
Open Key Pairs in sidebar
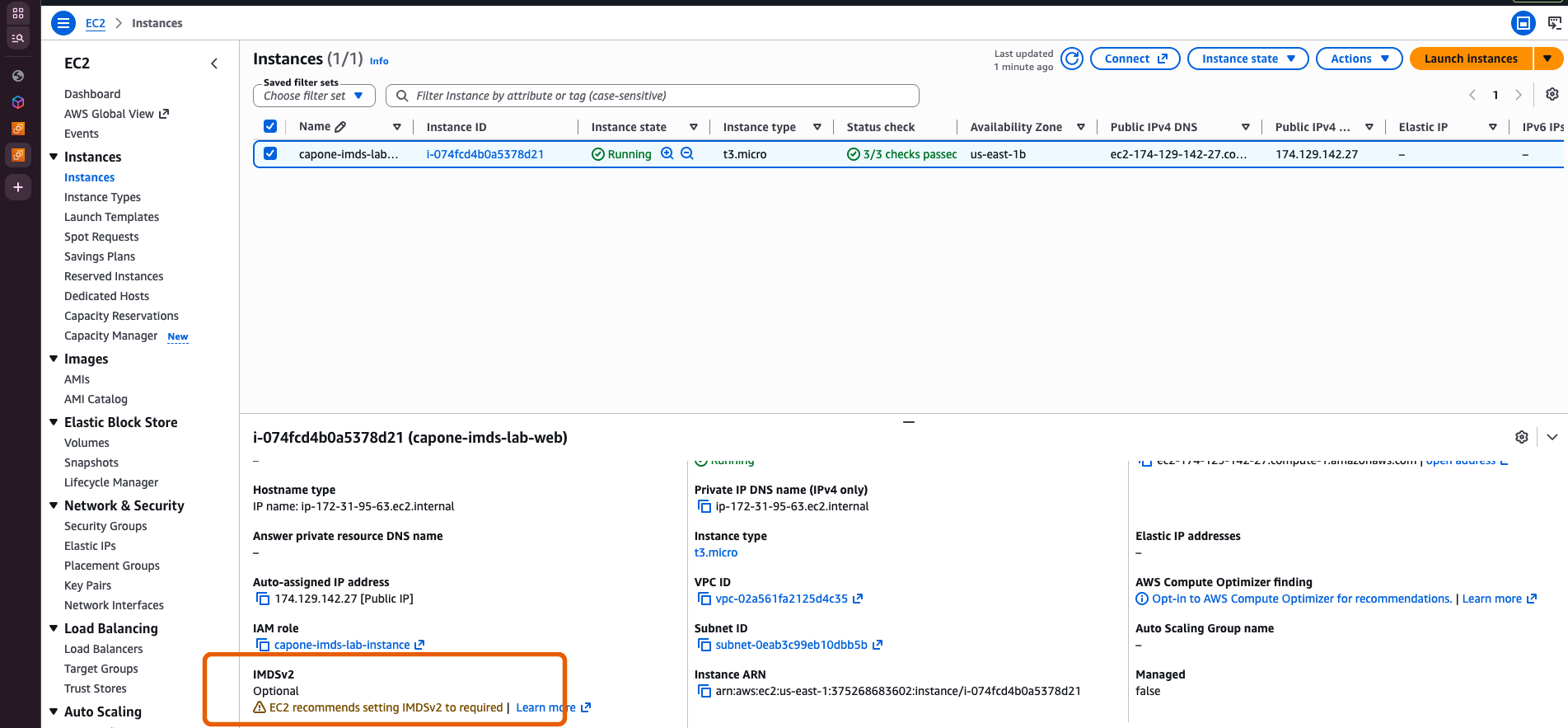pos(87,585)
